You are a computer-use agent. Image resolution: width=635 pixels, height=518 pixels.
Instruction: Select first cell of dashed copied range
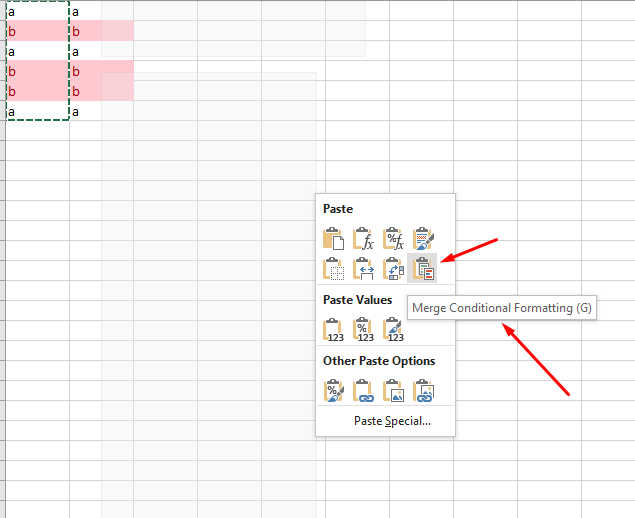tap(38, 11)
